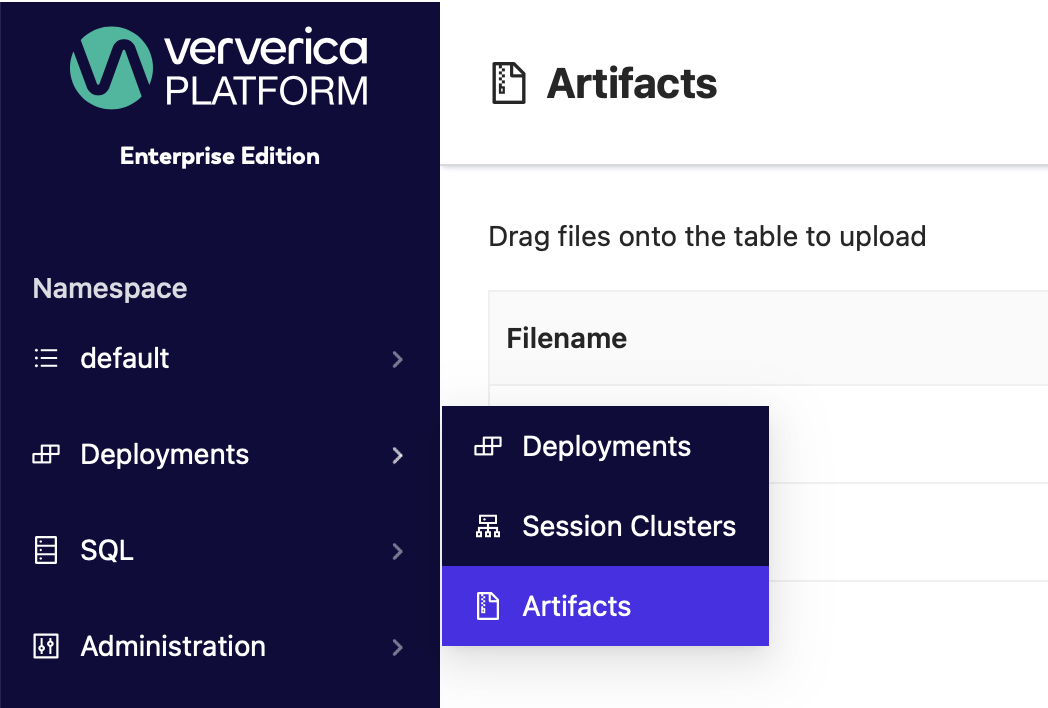Click the Filename column header
The width and height of the screenshot is (1048, 708).
click(x=567, y=338)
